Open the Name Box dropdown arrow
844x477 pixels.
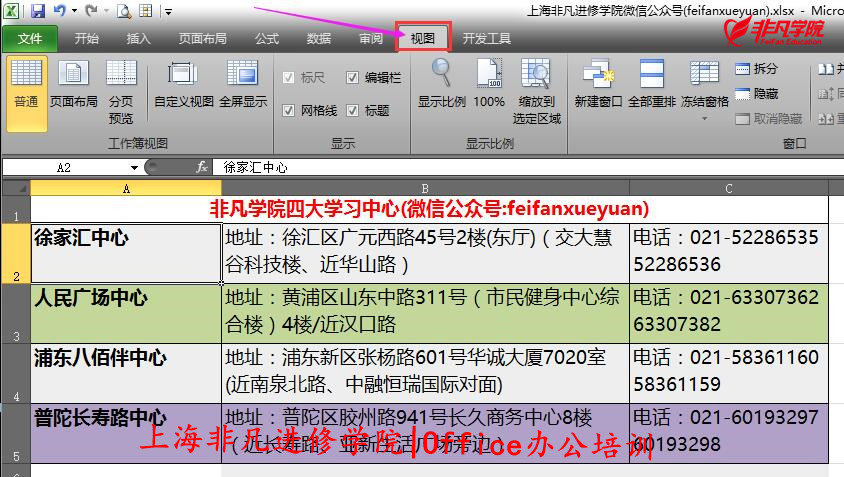tap(134, 167)
